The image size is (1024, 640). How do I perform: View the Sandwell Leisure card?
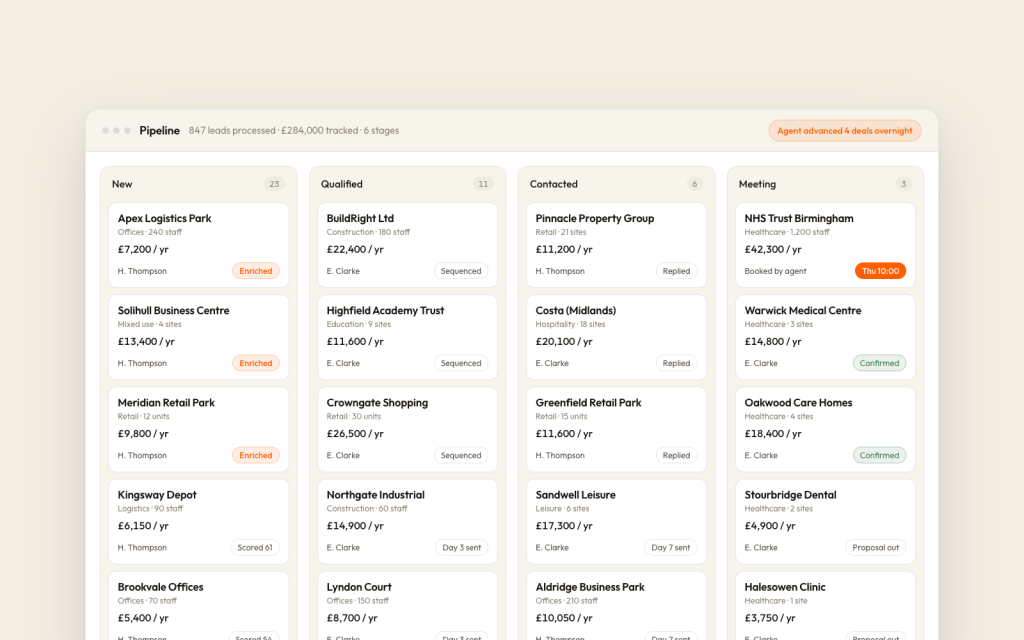point(616,521)
